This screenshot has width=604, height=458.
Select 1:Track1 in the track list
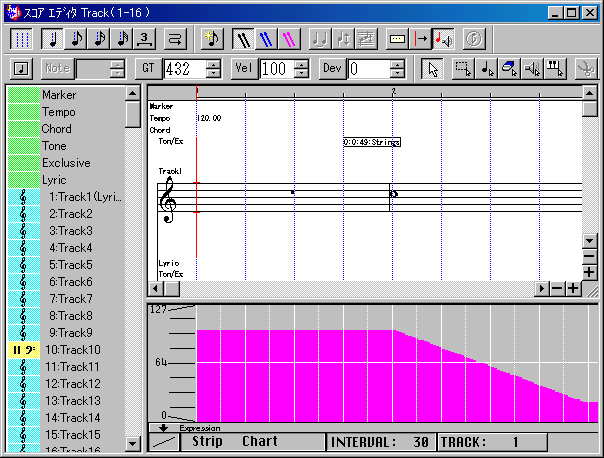click(x=65, y=197)
